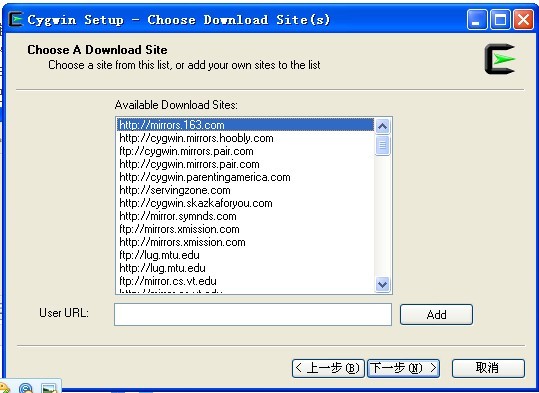Click the scroll down arrow of site list
Screen dimensions: 539x393
(x=383, y=284)
